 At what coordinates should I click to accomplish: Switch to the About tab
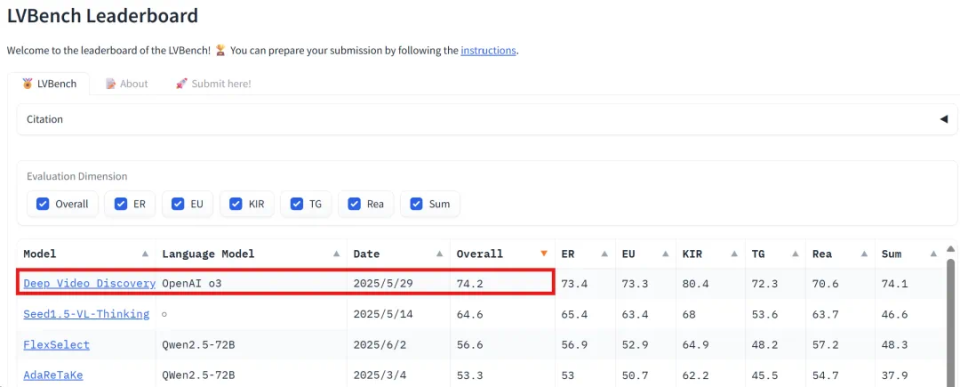pyautogui.click(x=127, y=84)
